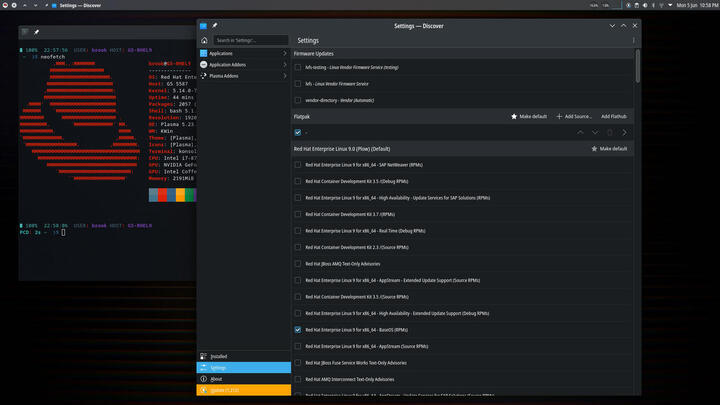
Task: Enable AppStream (Source RPMs) repository checkbox
Action: pos(298,346)
